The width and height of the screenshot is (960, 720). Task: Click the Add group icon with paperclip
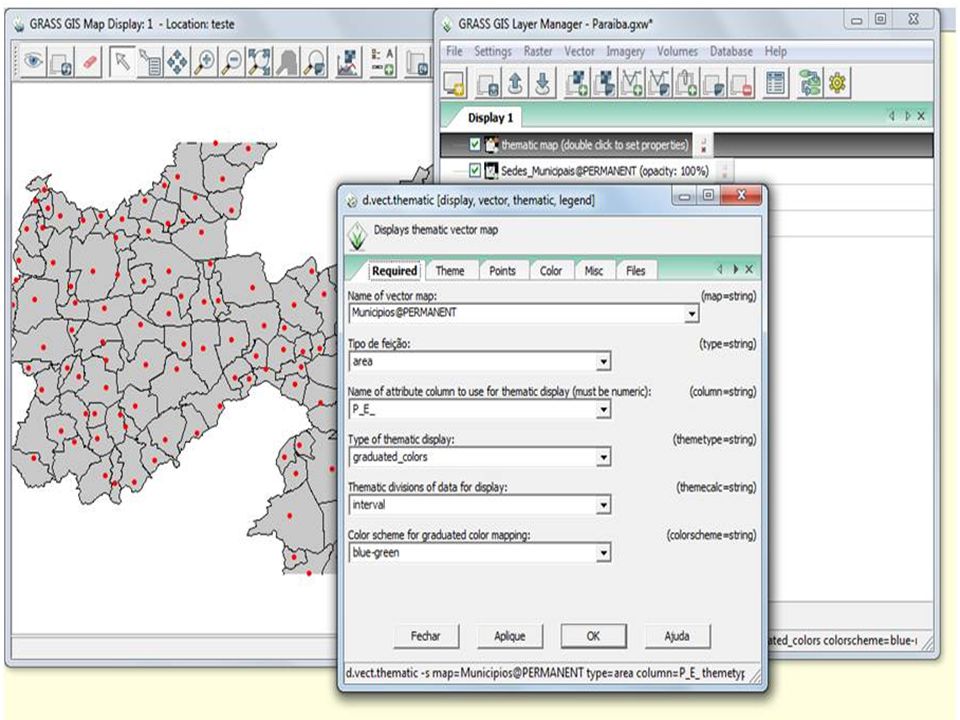coord(686,84)
